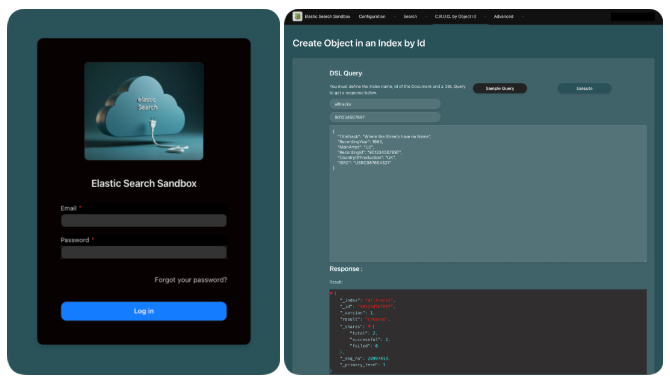The height and width of the screenshot is (382, 670).
Task: Click the blacked-out user area in navbar
Action: point(632,17)
